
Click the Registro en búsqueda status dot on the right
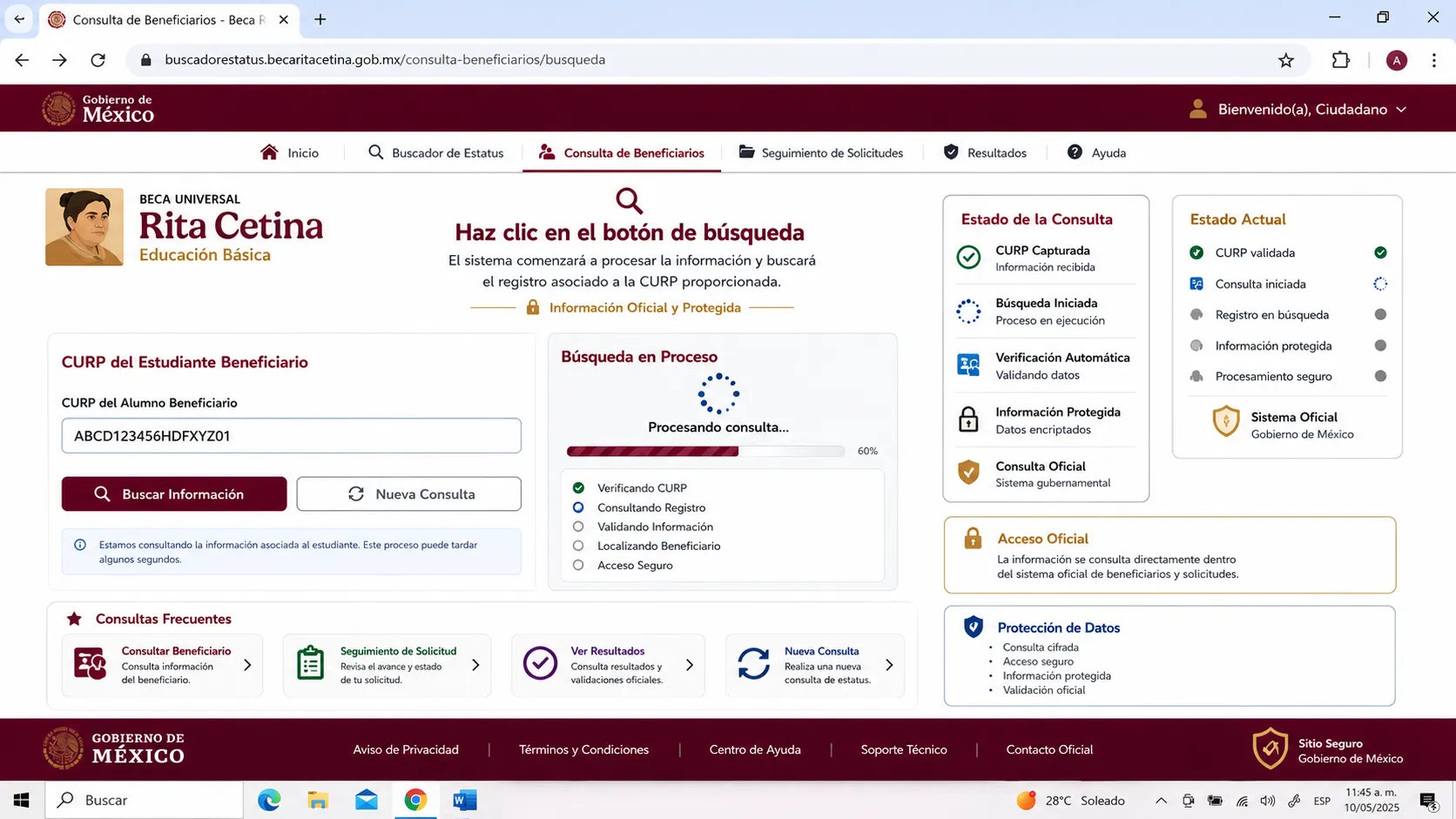[1380, 314]
